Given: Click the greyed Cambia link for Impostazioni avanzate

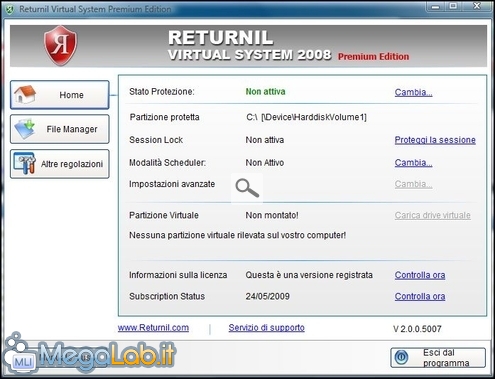Looking at the screenshot, I should [x=413, y=184].
